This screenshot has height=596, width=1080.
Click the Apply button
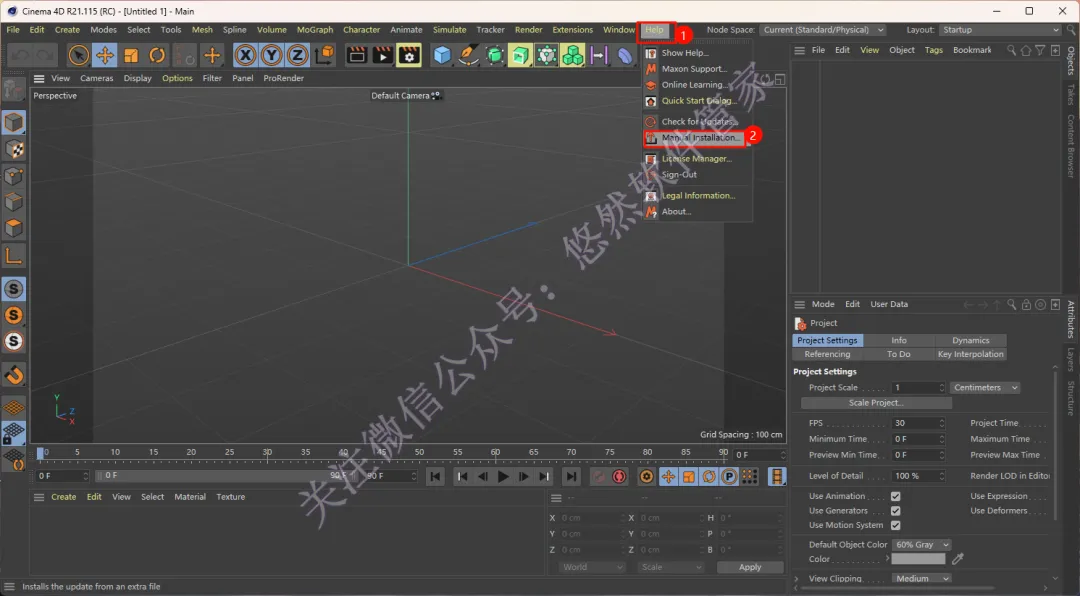click(750, 567)
